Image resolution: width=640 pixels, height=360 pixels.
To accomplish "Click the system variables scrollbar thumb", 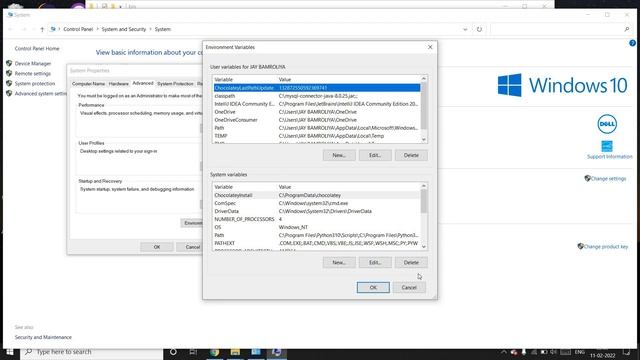I will click(424, 201).
